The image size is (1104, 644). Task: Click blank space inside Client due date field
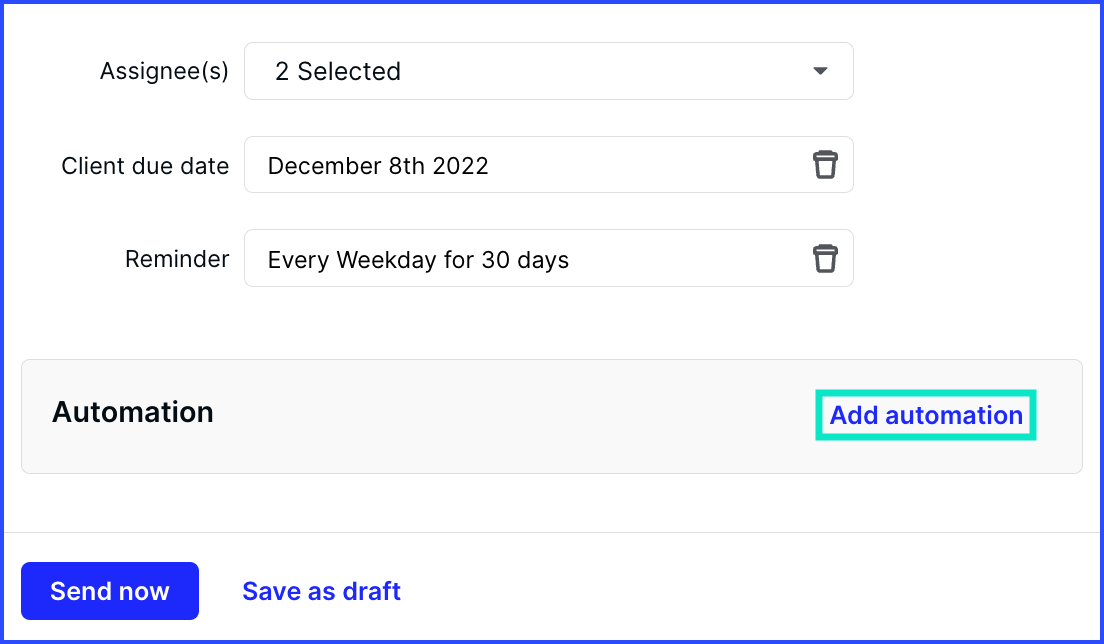(x=648, y=165)
